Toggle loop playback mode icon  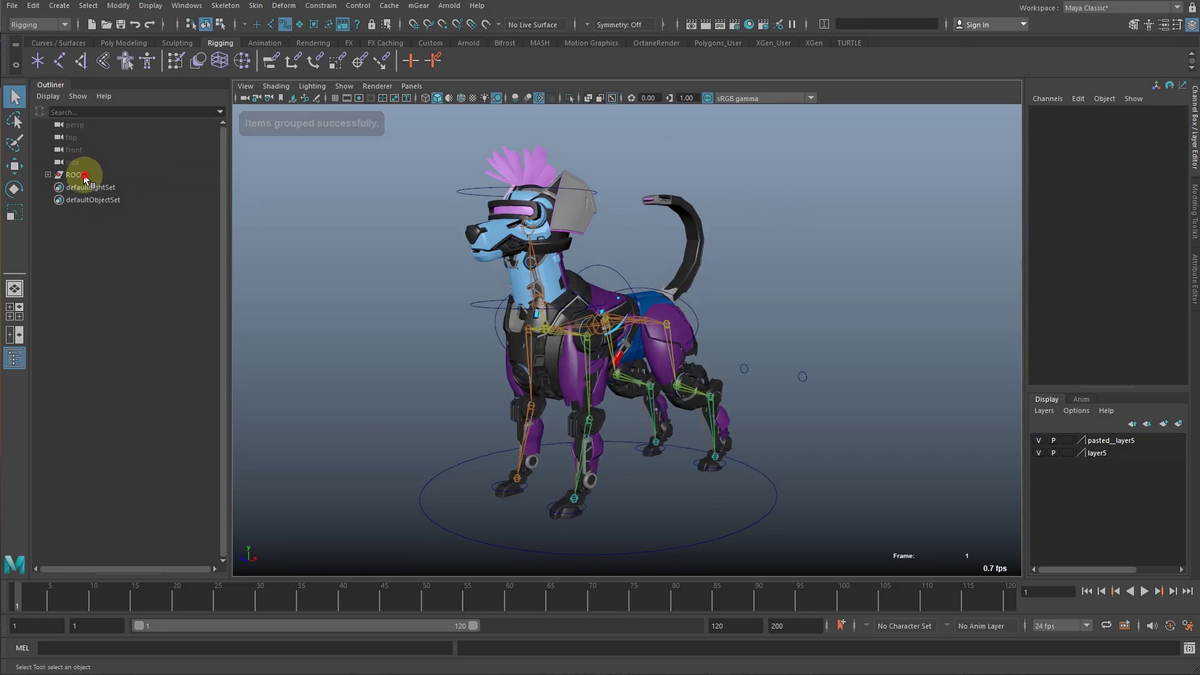[x=1106, y=626]
